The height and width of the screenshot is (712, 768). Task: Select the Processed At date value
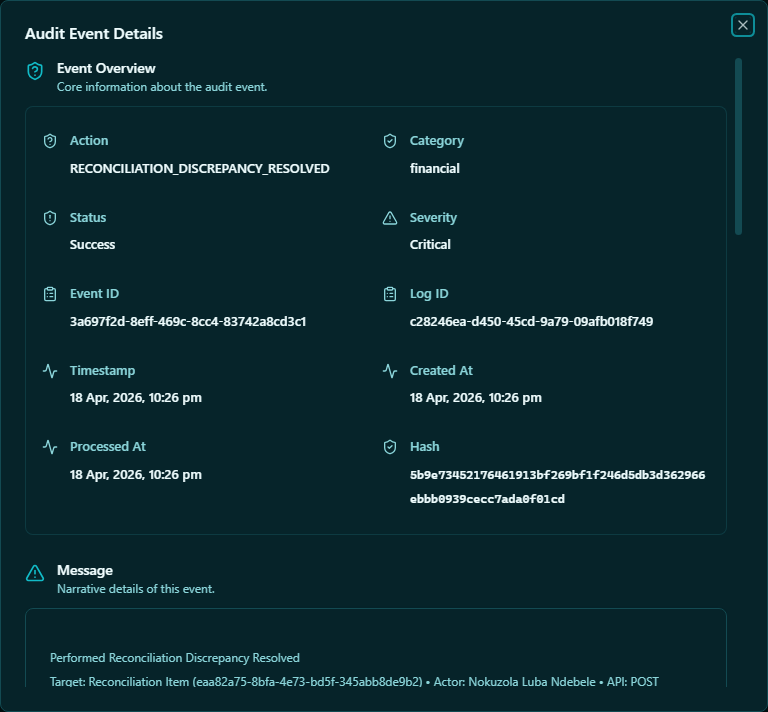pos(136,475)
